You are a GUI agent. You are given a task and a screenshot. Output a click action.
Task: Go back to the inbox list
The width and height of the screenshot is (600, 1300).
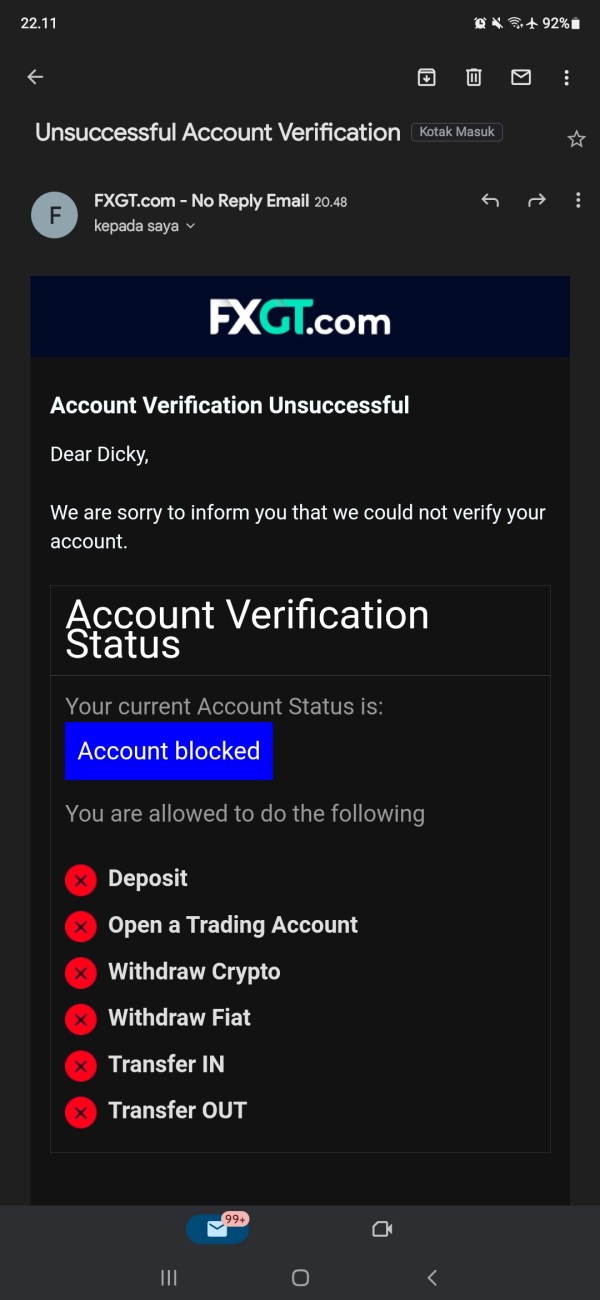tap(36, 77)
